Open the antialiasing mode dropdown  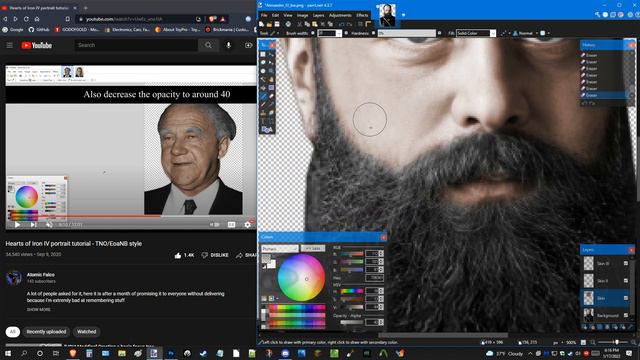tap(506, 33)
